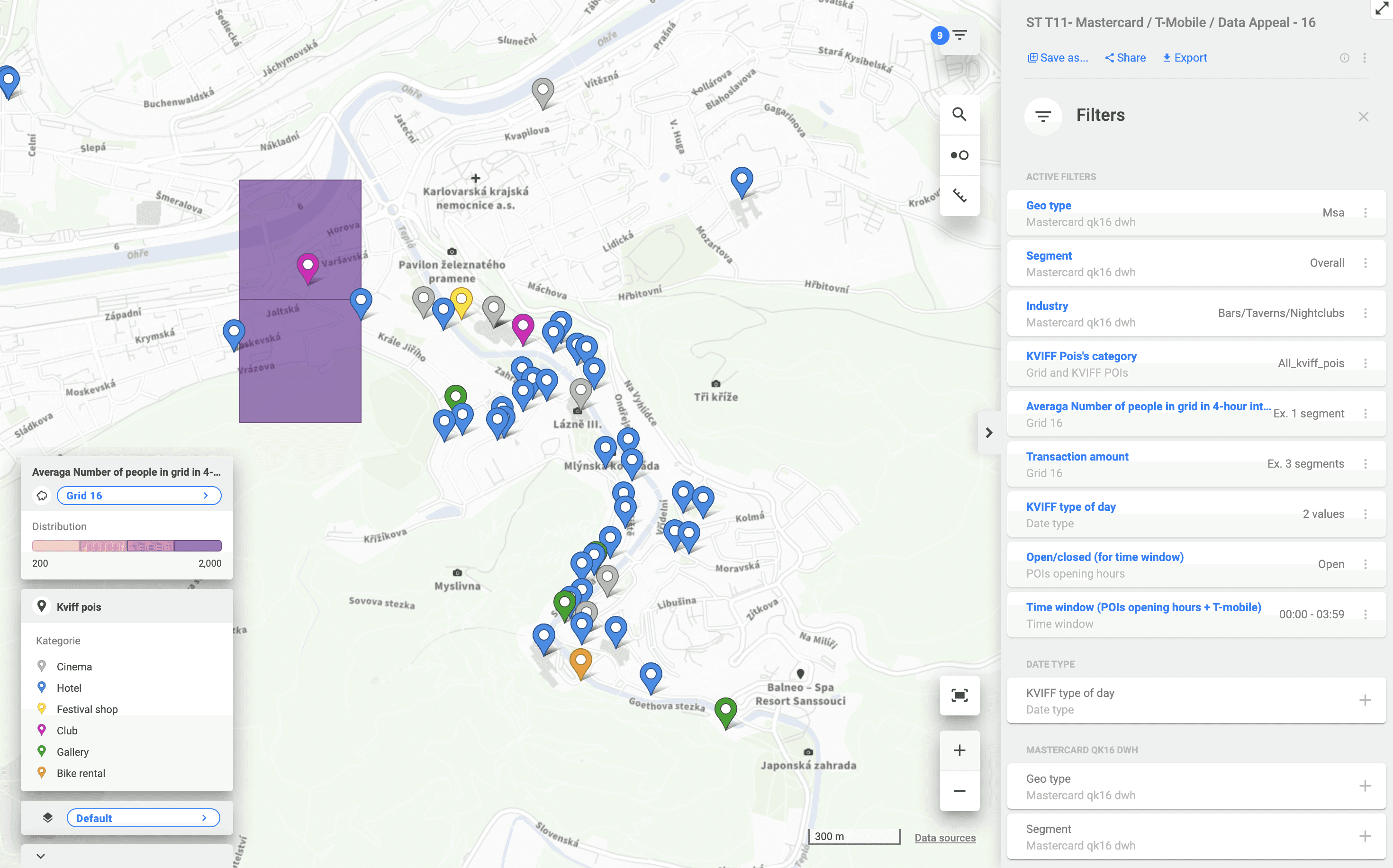Open the panel header three-dot menu
The width and height of the screenshot is (1393, 868).
pyautogui.click(x=1365, y=57)
